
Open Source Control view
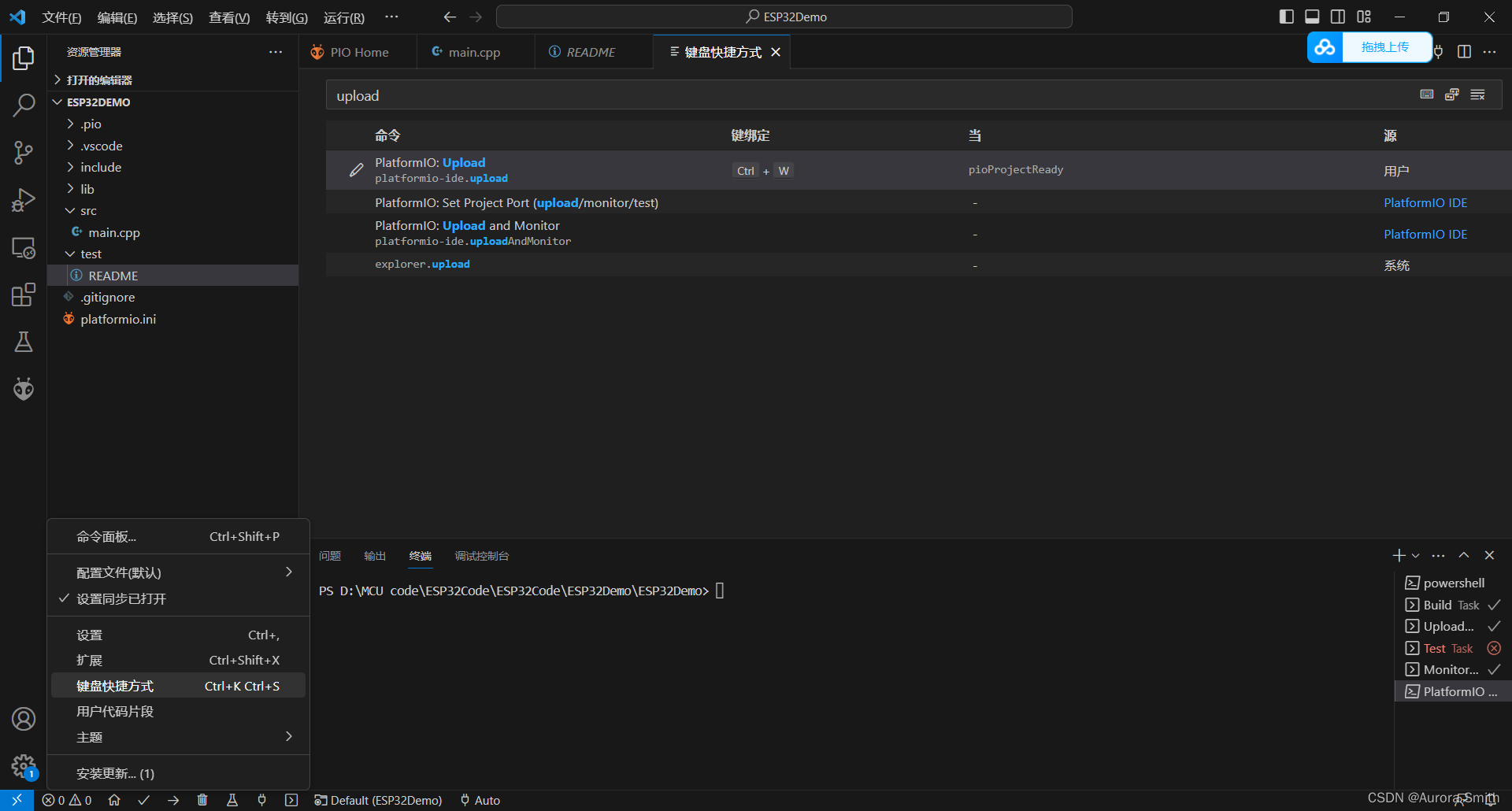24,153
